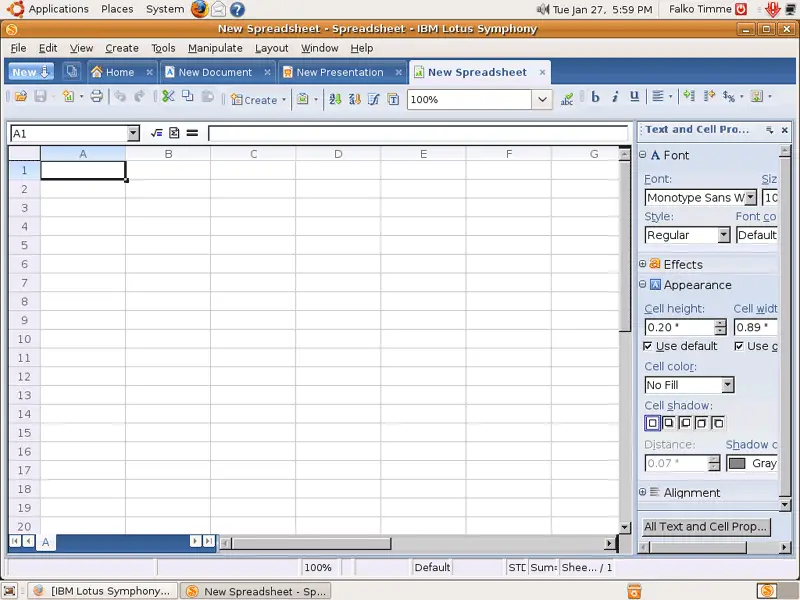Click the Cut scissors icon

[168, 96]
